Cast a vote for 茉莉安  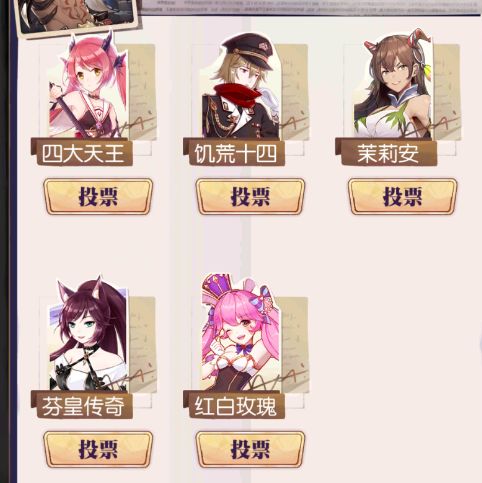403,196
